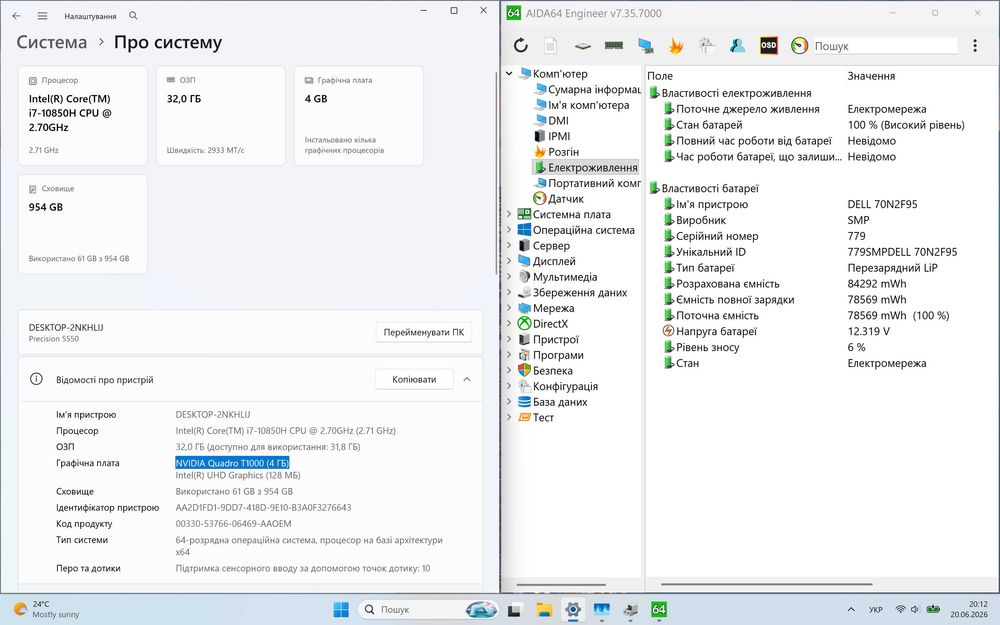
Task: Expand the Дисплей tree node
Action: 509,261
